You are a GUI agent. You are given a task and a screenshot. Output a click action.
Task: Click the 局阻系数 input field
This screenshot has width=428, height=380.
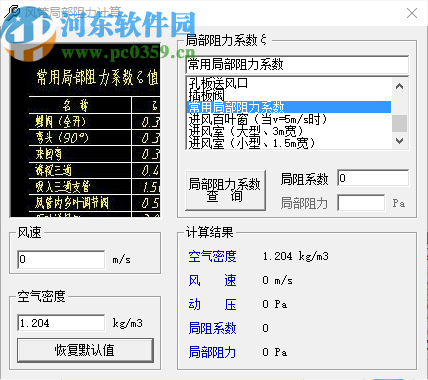coord(373,178)
